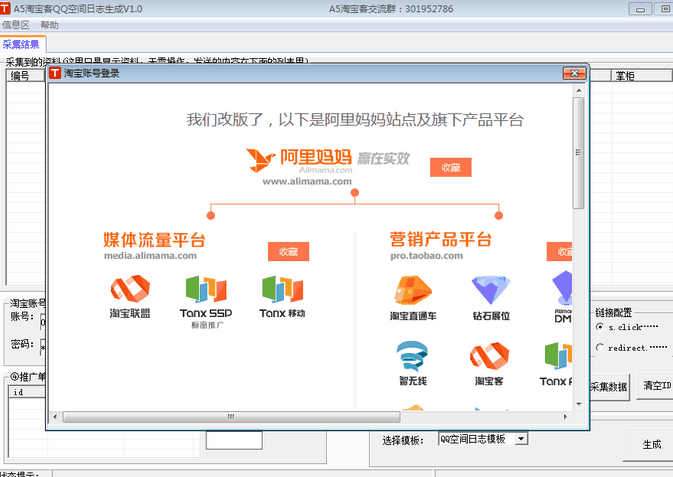Click 收藏 button next to 阿里妈妈 logo
Screen dimensions: 673x477
451,167
